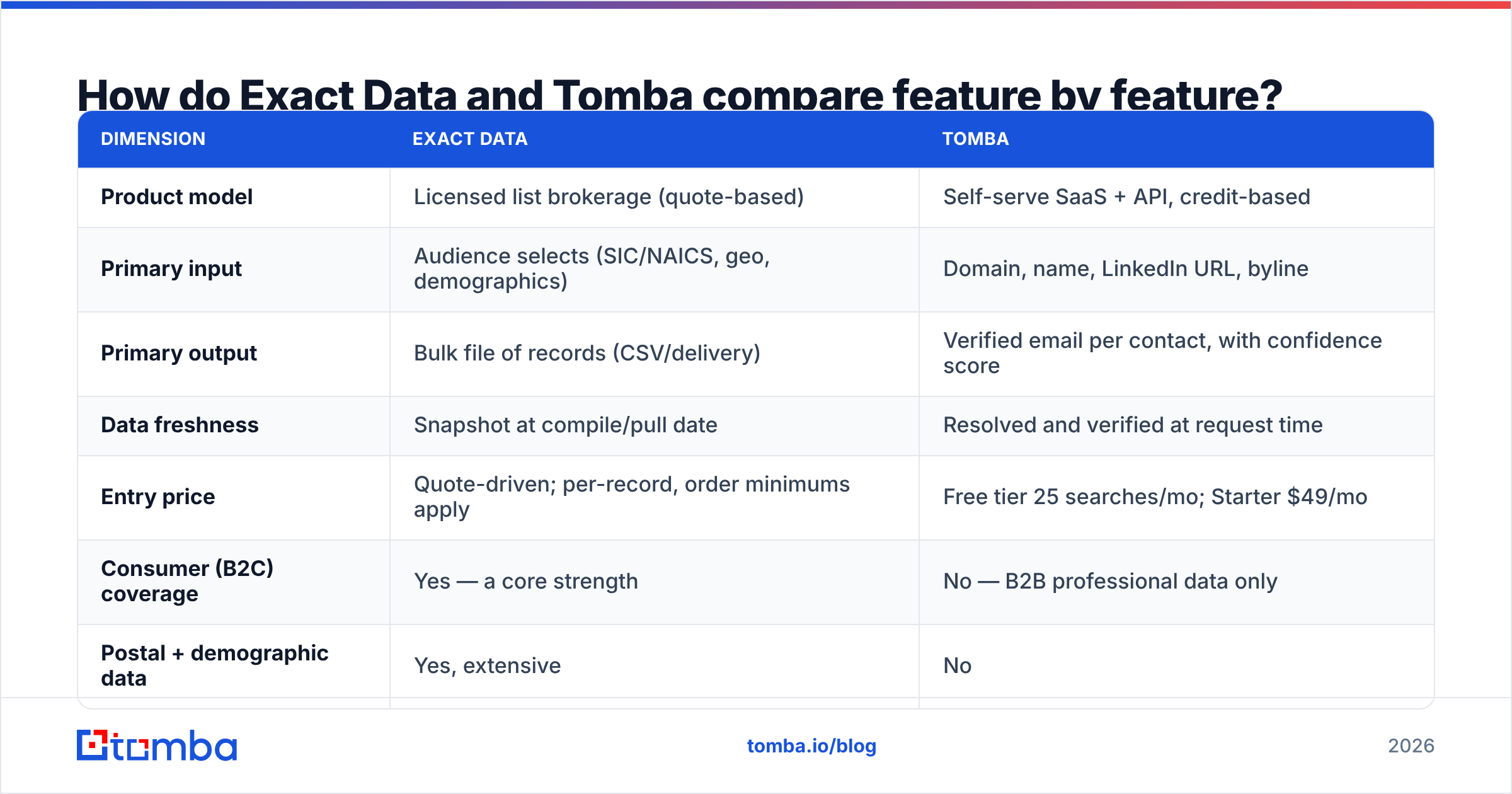The image size is (1512, 794).
Task: Click the 2026 year text
Action: (x=1411, y=746)
